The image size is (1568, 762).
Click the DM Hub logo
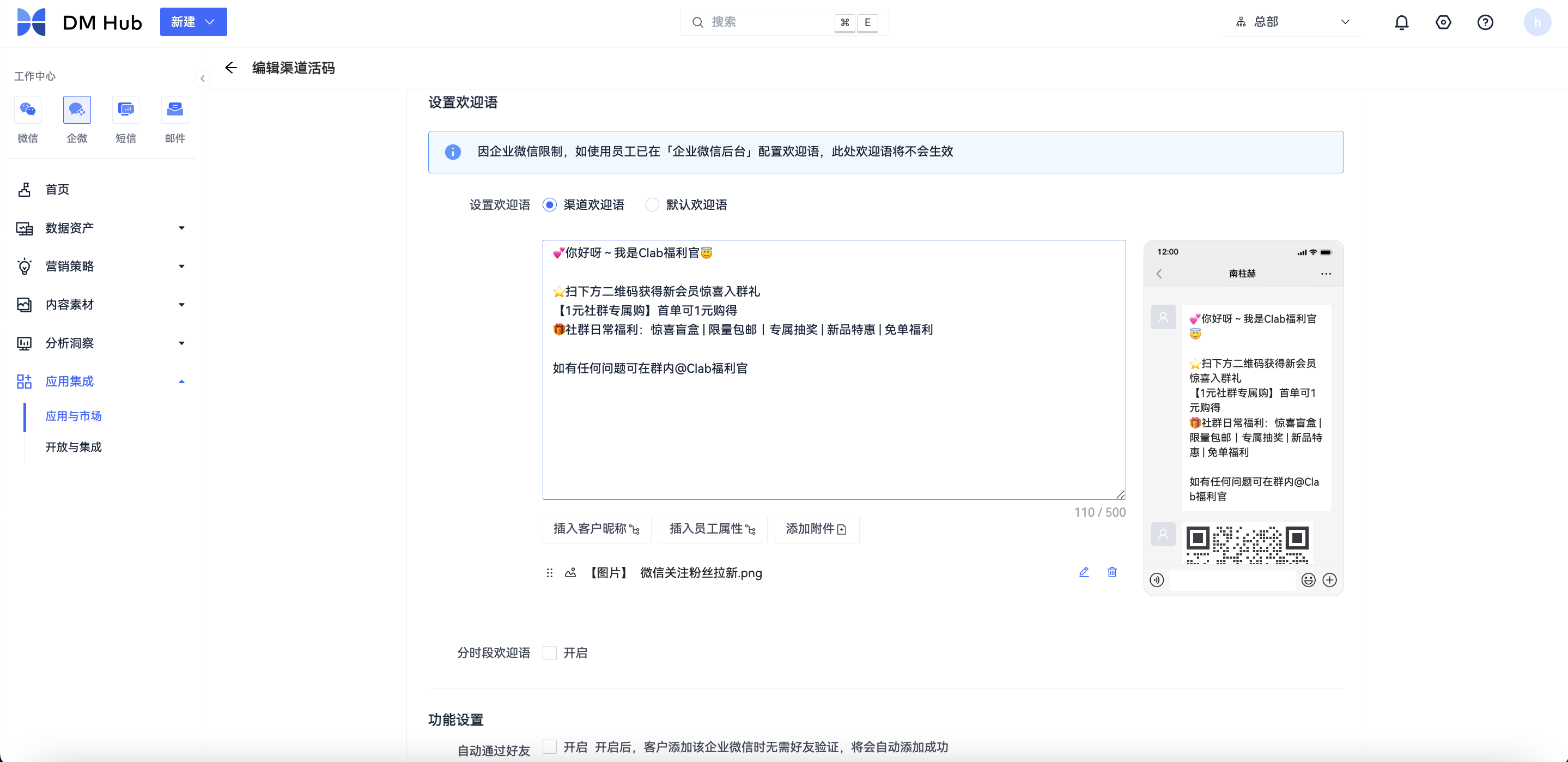[x=79, y=22]
